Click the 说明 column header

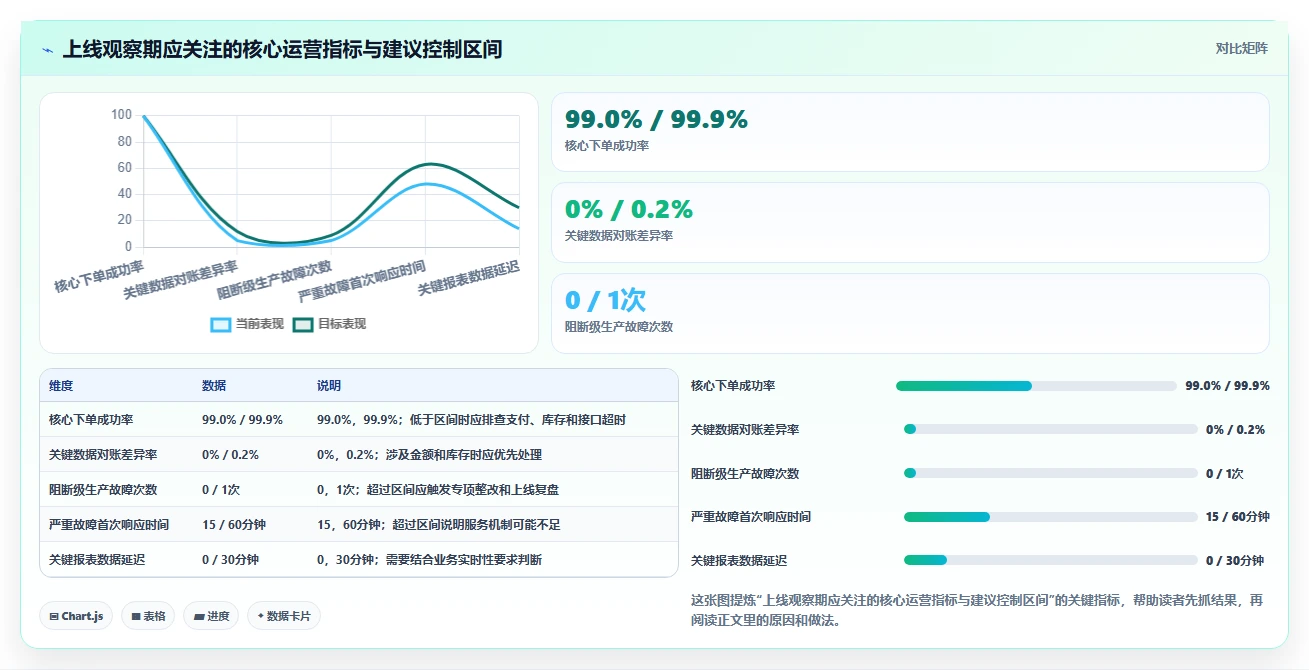[x=329, y=386]
